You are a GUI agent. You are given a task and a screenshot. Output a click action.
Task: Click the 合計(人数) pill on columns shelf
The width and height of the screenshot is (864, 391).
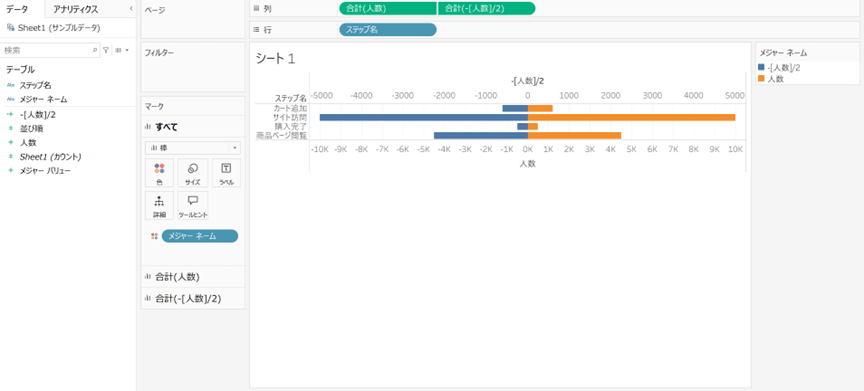point(388,8)
